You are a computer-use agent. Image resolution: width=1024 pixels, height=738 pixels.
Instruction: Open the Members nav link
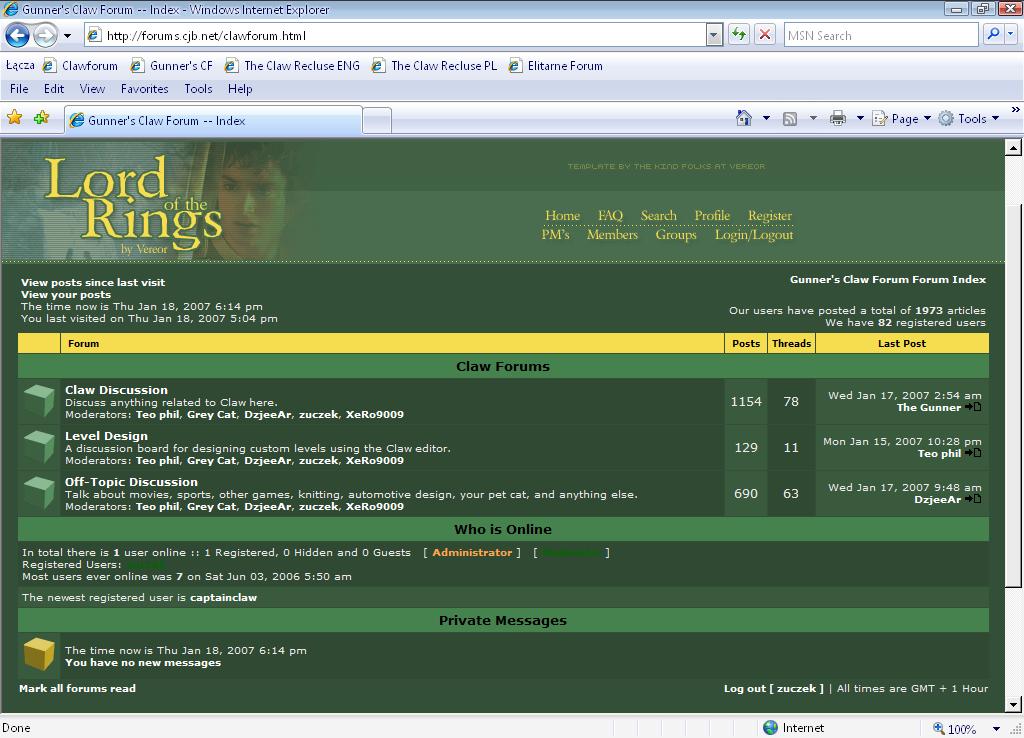(x=612, y=234)
